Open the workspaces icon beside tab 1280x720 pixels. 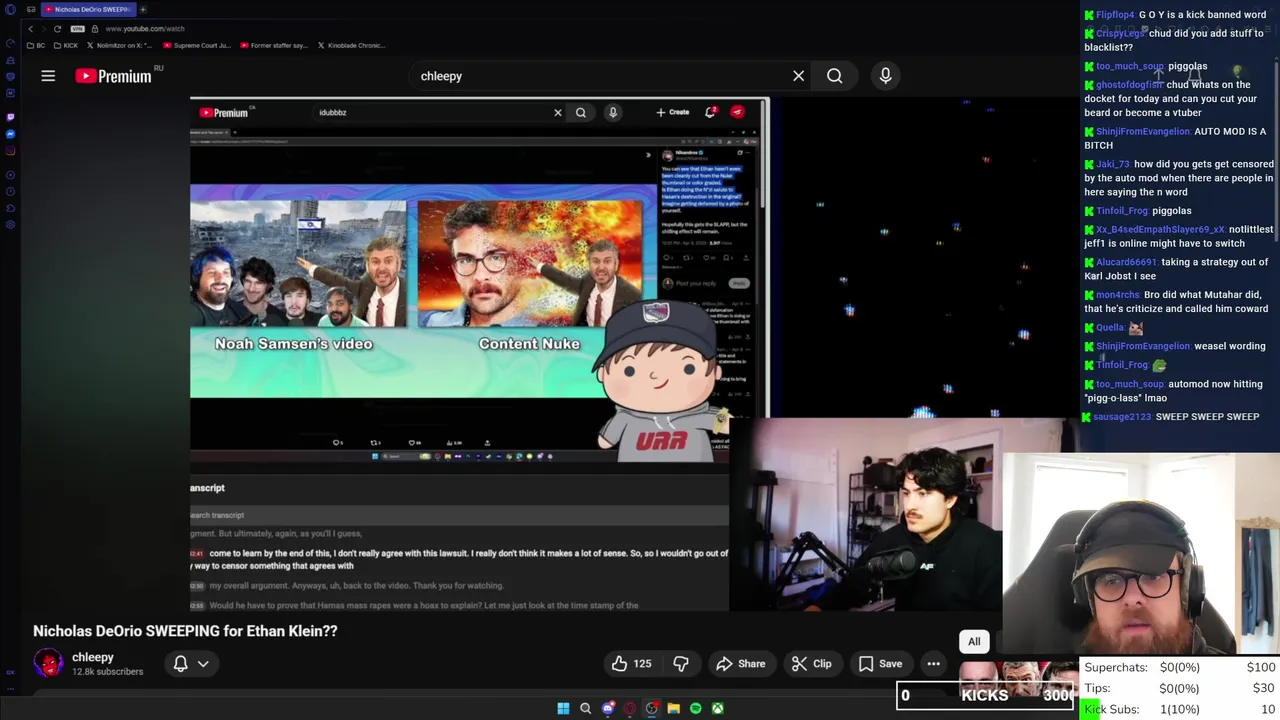pyautogui.click(x=31, y=9)
